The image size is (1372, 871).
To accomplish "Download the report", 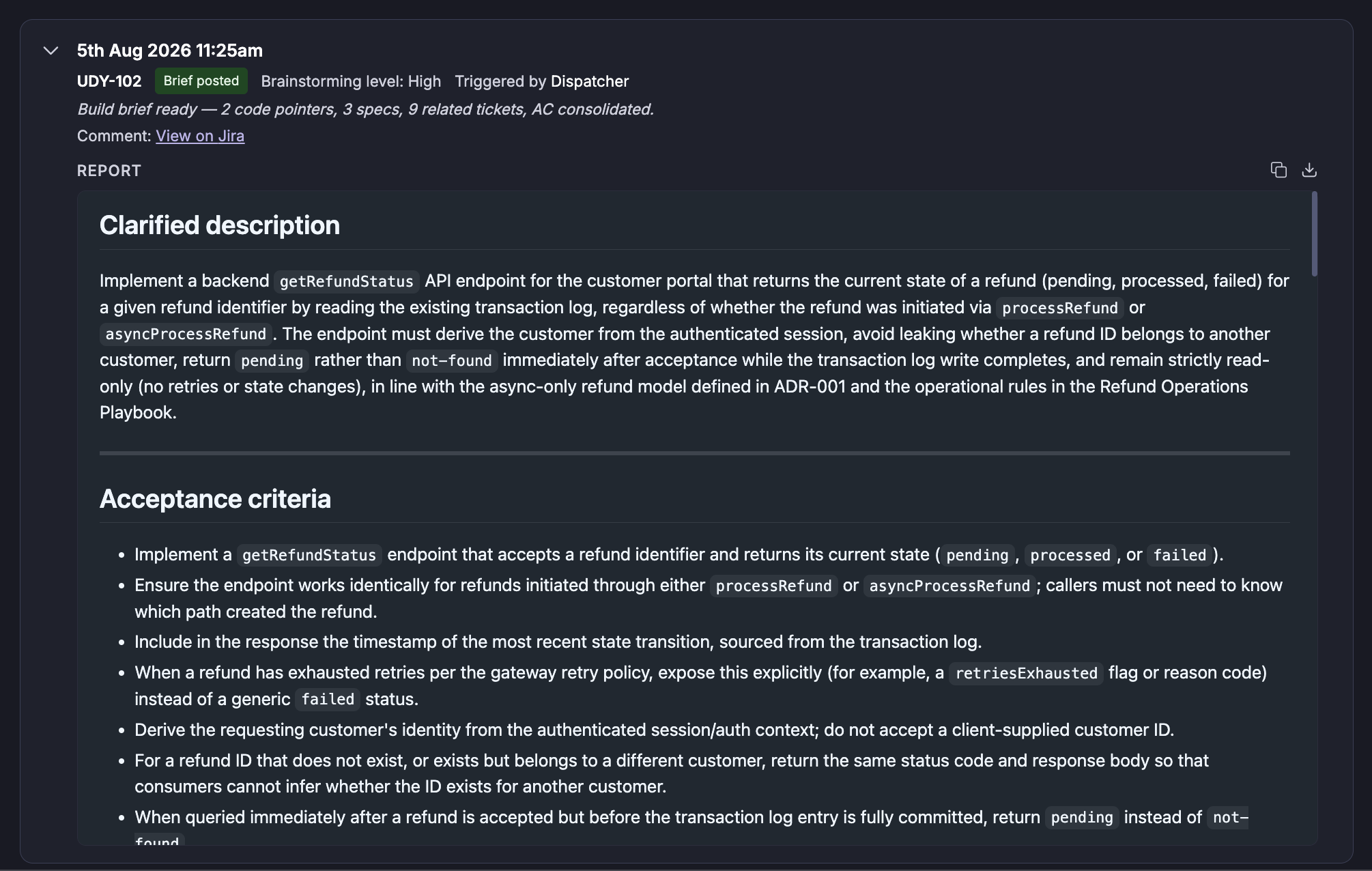I will [1309, 170].
